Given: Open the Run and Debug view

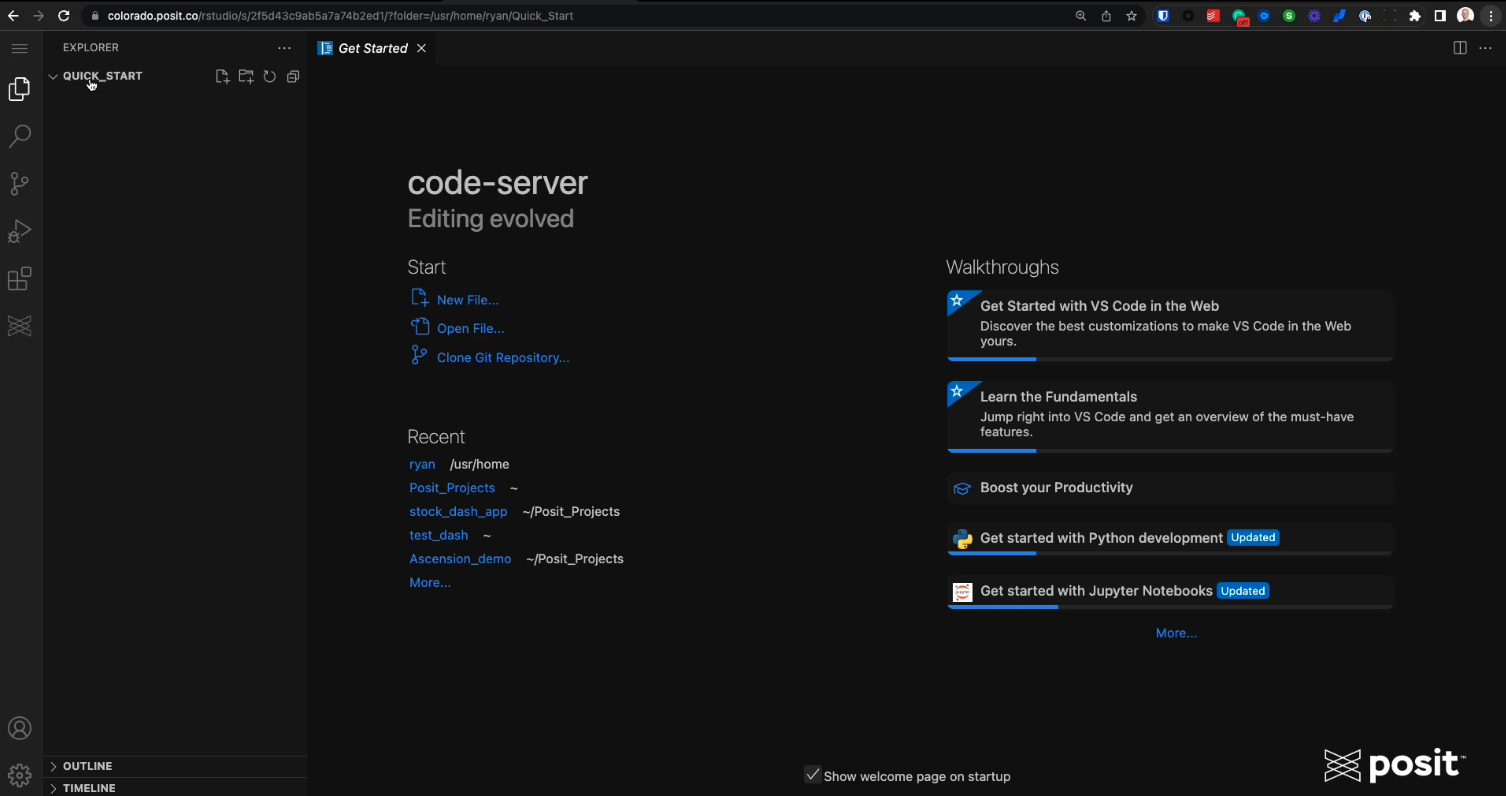Looking at the screenshot, I should 20,231.
